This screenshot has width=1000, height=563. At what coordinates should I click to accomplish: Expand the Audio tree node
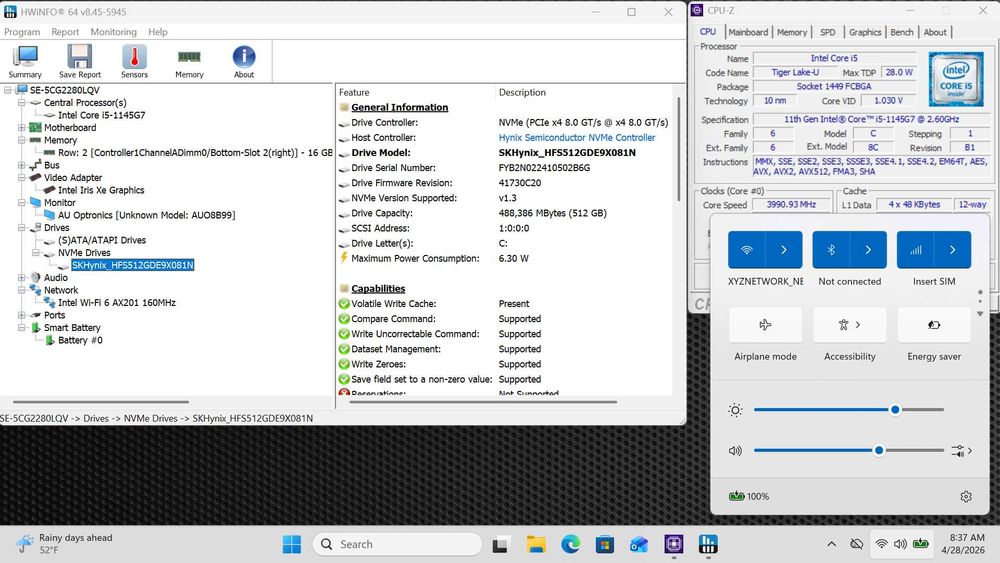[x=21, y=277]
